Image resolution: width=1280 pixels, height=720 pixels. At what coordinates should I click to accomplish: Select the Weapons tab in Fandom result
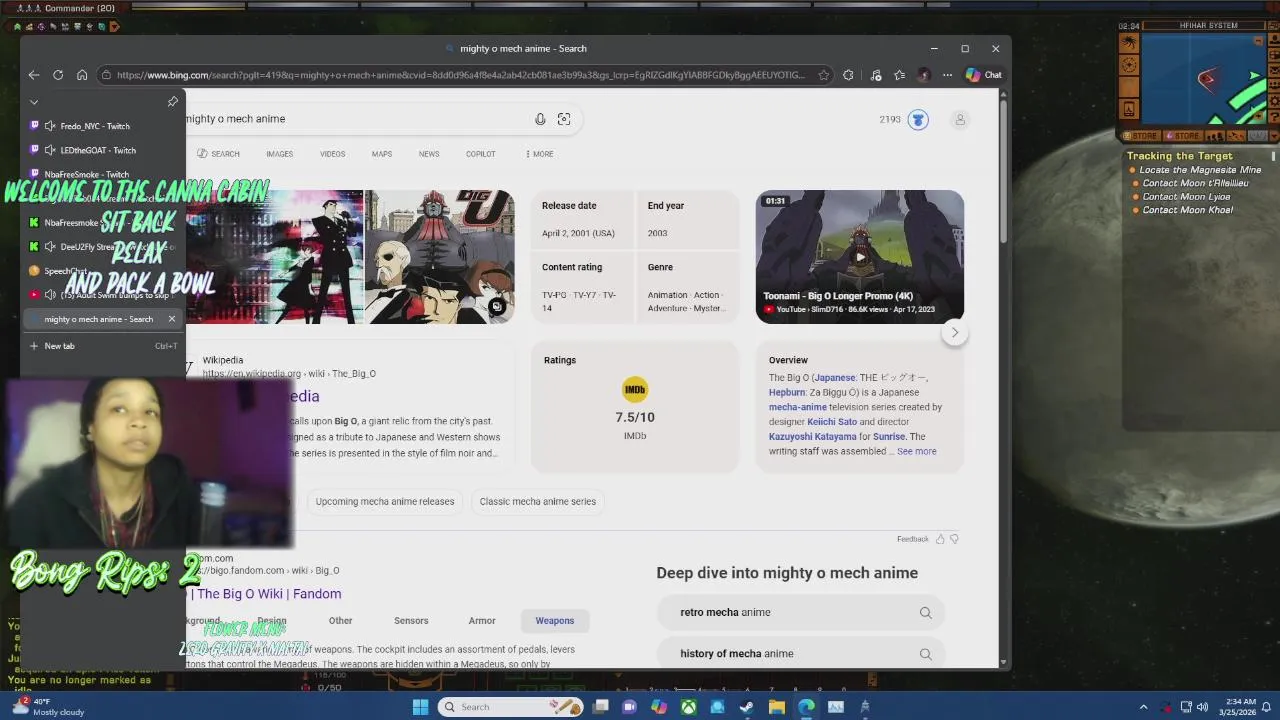point(555,621)
